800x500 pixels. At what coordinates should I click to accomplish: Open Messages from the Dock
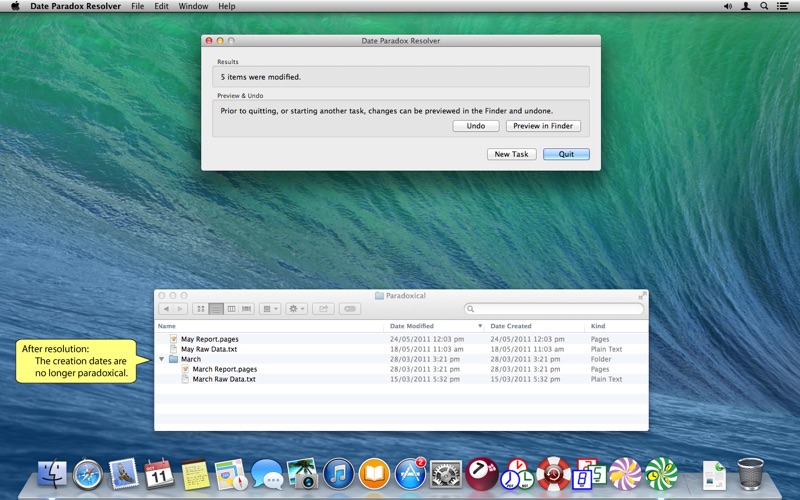point(267,474)
